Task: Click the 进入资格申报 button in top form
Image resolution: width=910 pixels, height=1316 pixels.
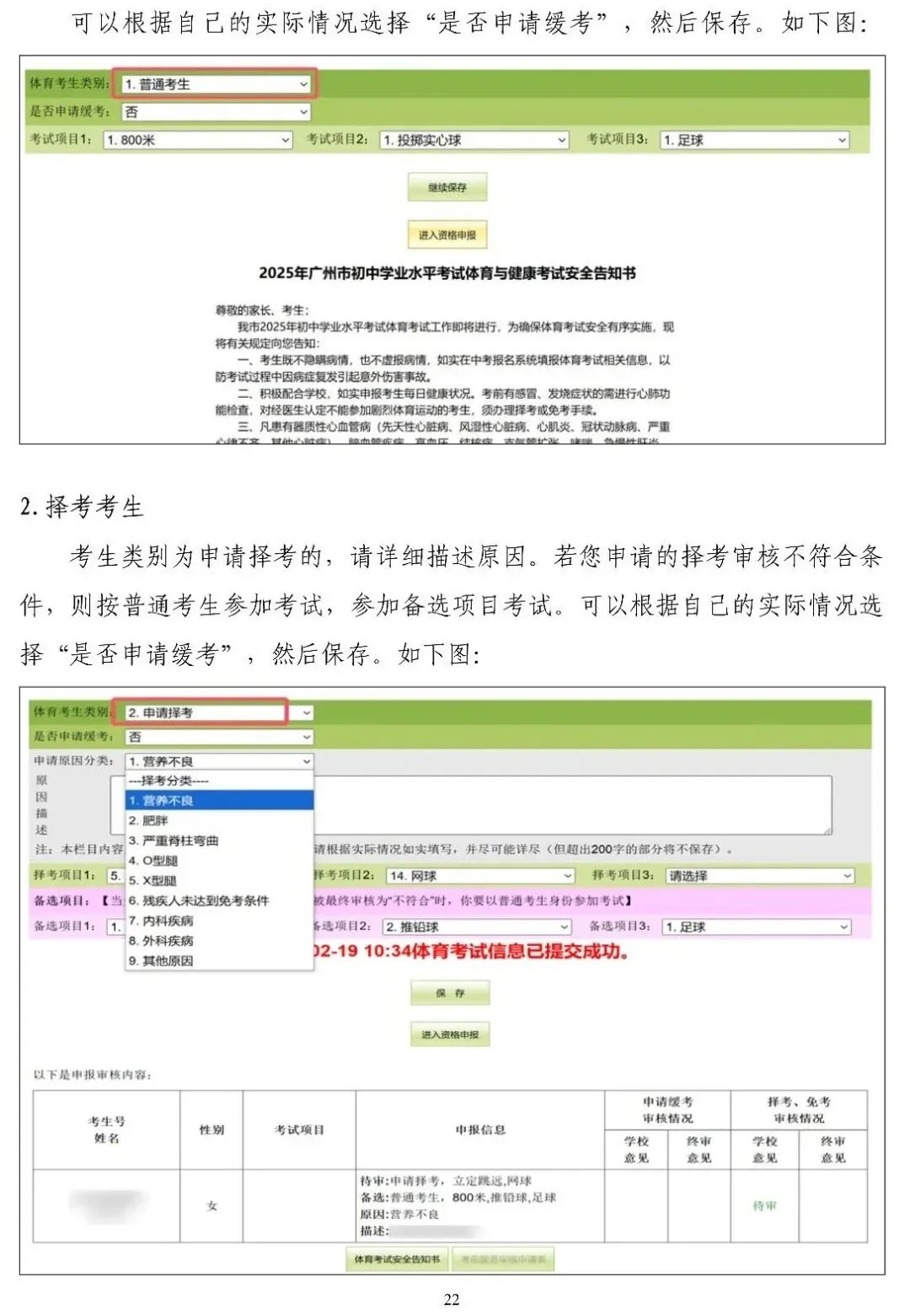Action: (448, 235)
